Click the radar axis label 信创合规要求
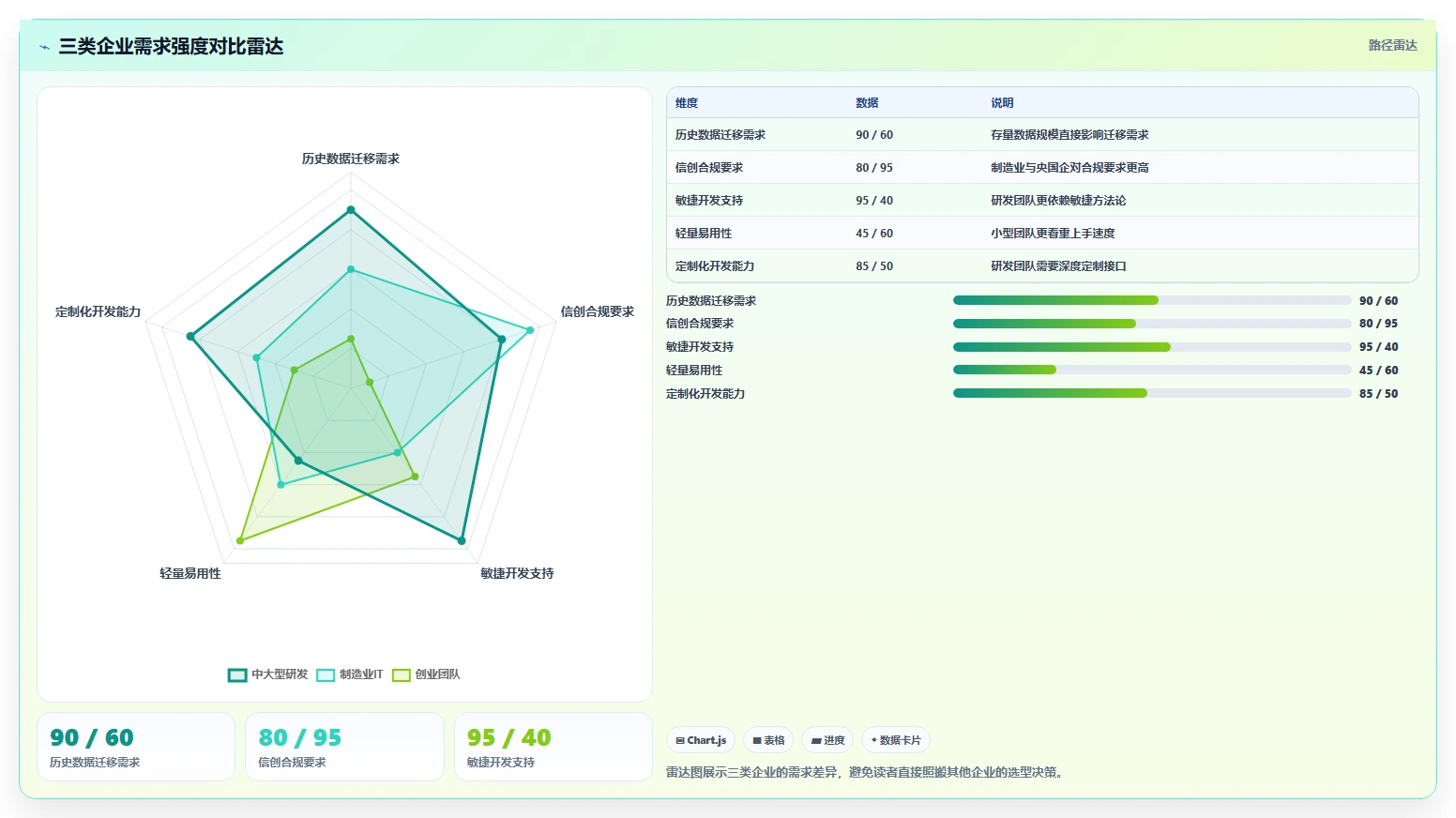 (598, 311)
